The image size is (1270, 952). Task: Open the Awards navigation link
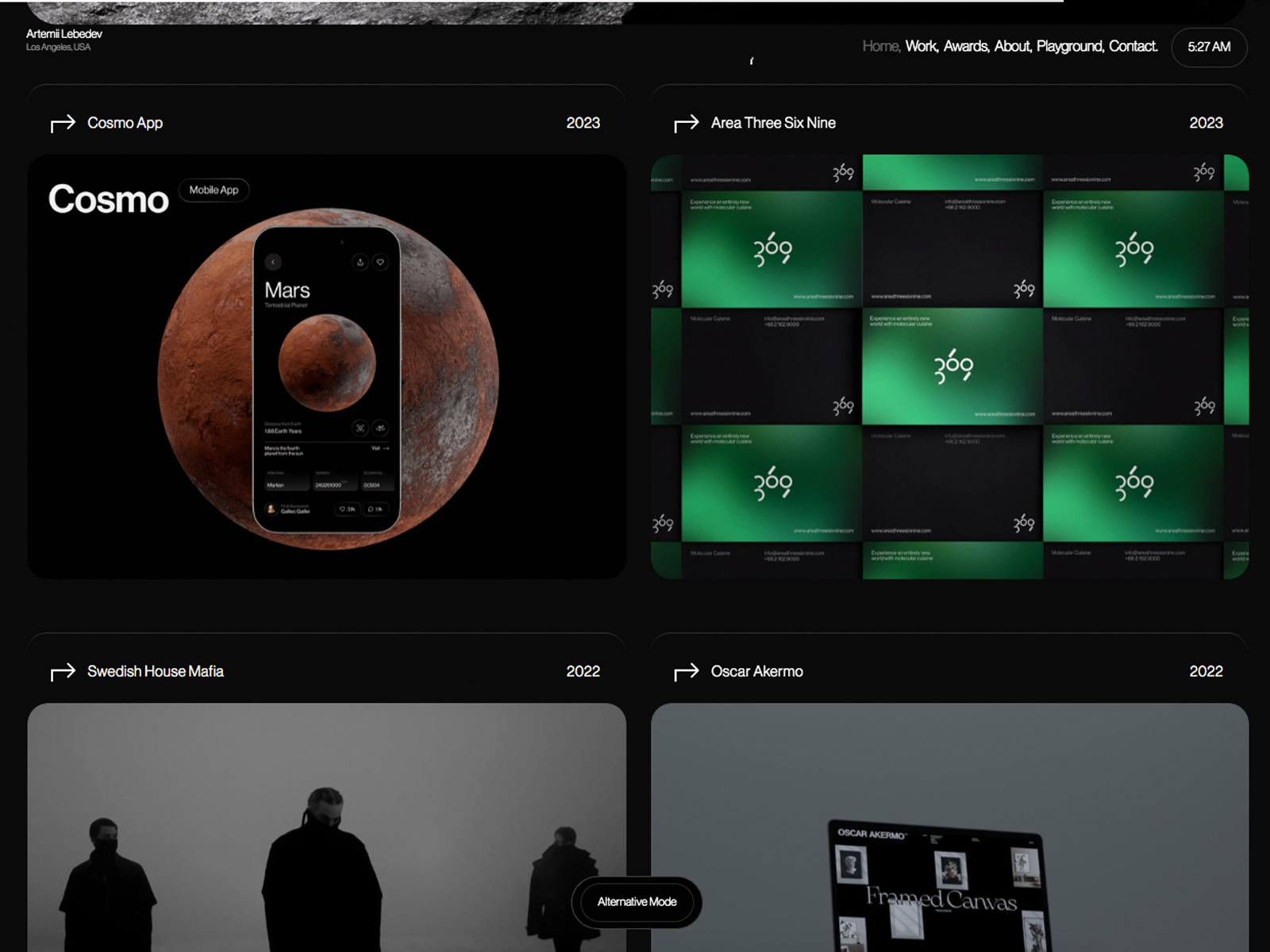point(966,47)
